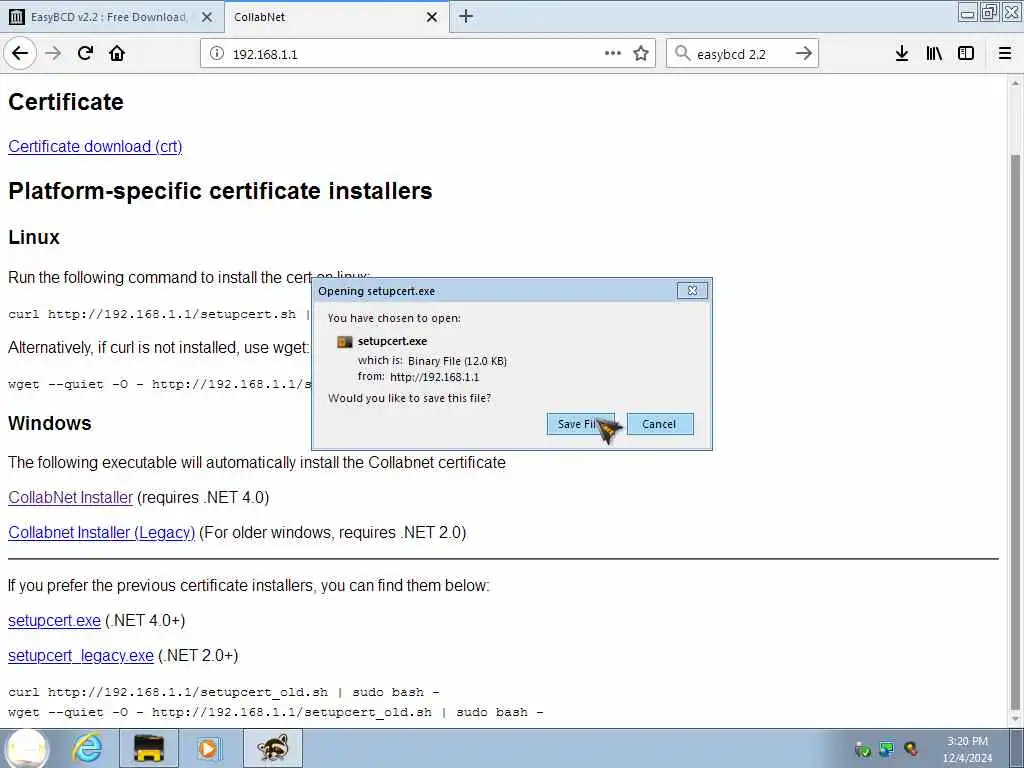Click the easybcd 2.2 search field
The width and height of the screenshot is (1024, 768).
pos(743,54)
